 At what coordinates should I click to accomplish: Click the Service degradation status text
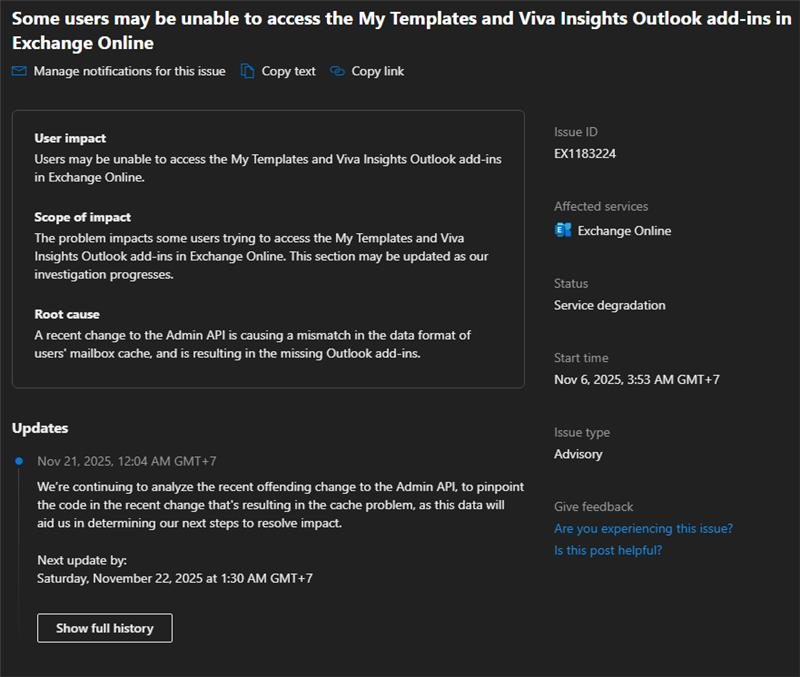pos(609,305)
